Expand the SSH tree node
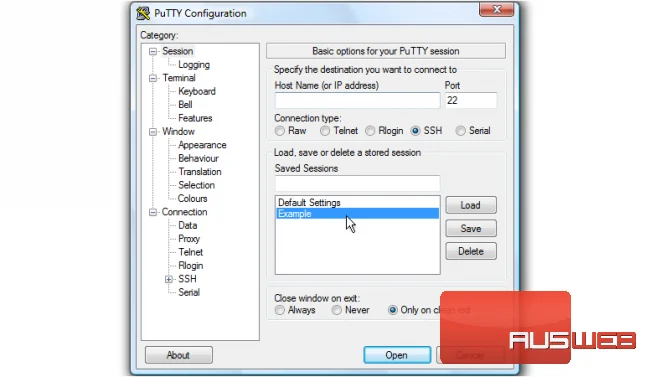The height and width of the screenshot is (377, 650). [x=169, y=279]
